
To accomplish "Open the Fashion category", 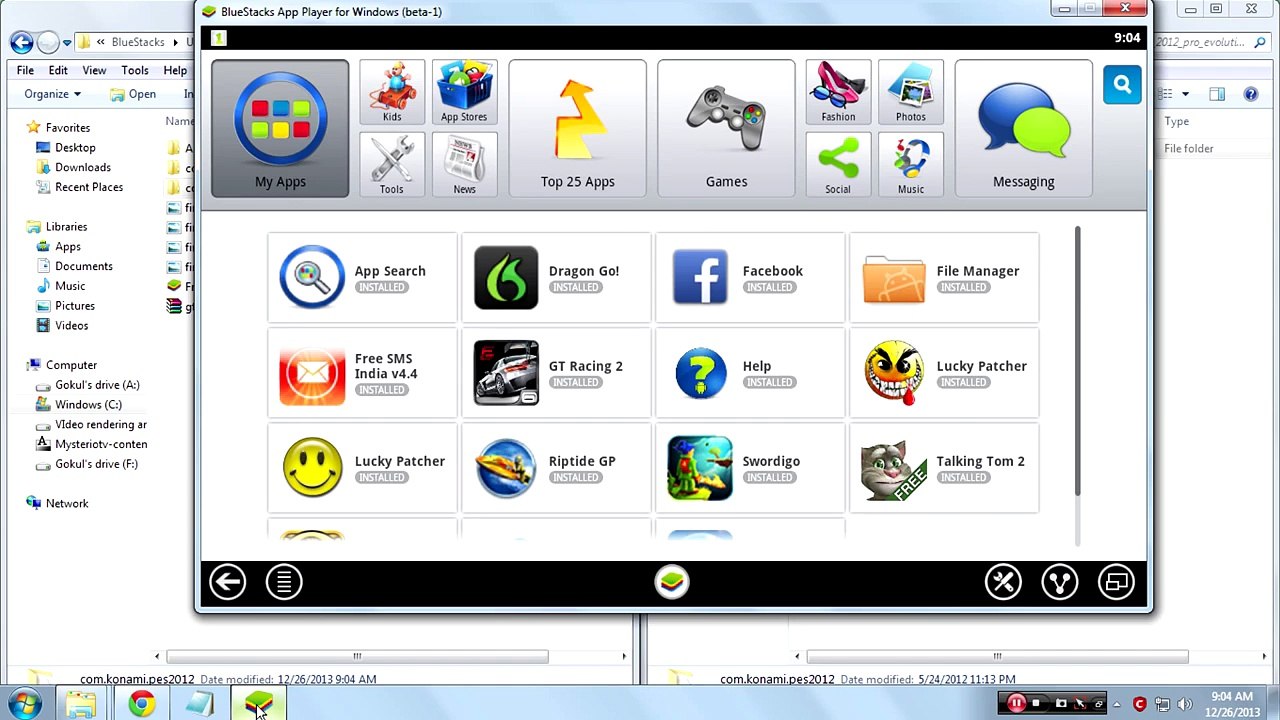I will coord(838,92).
